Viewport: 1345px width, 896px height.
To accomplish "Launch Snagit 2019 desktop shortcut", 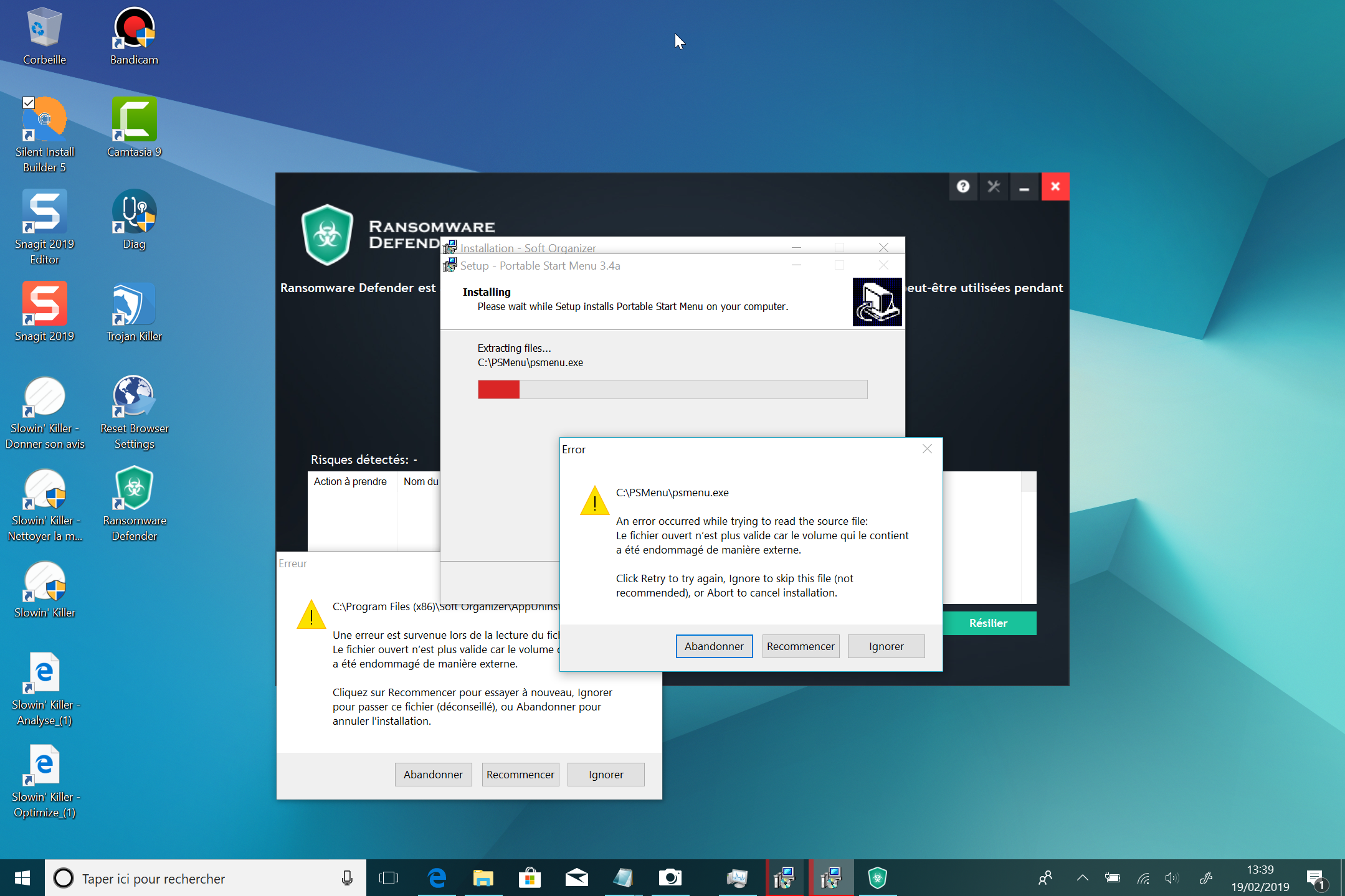I will point(44,312).
